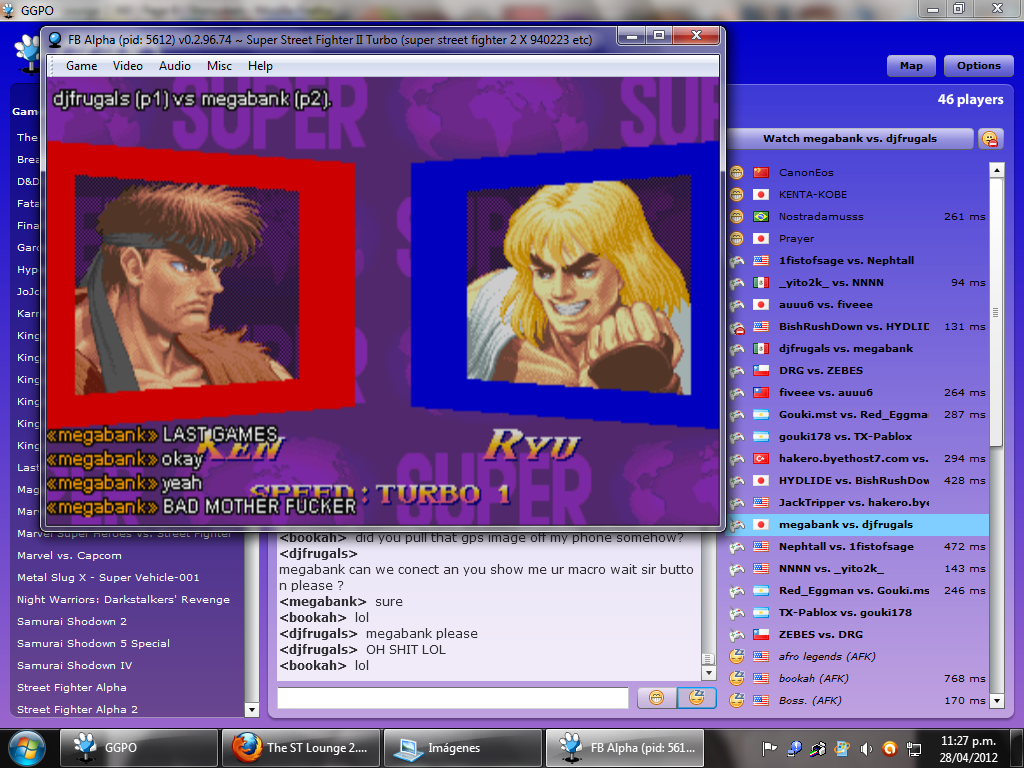The width and height of the screenshot is (1024, 768).
Task: Select match fiveee vs. auuu6
Action: pos(858,392)
